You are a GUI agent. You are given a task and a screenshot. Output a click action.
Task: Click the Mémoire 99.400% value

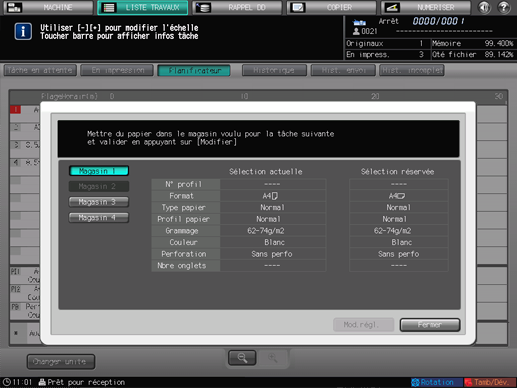click(499, 43)
